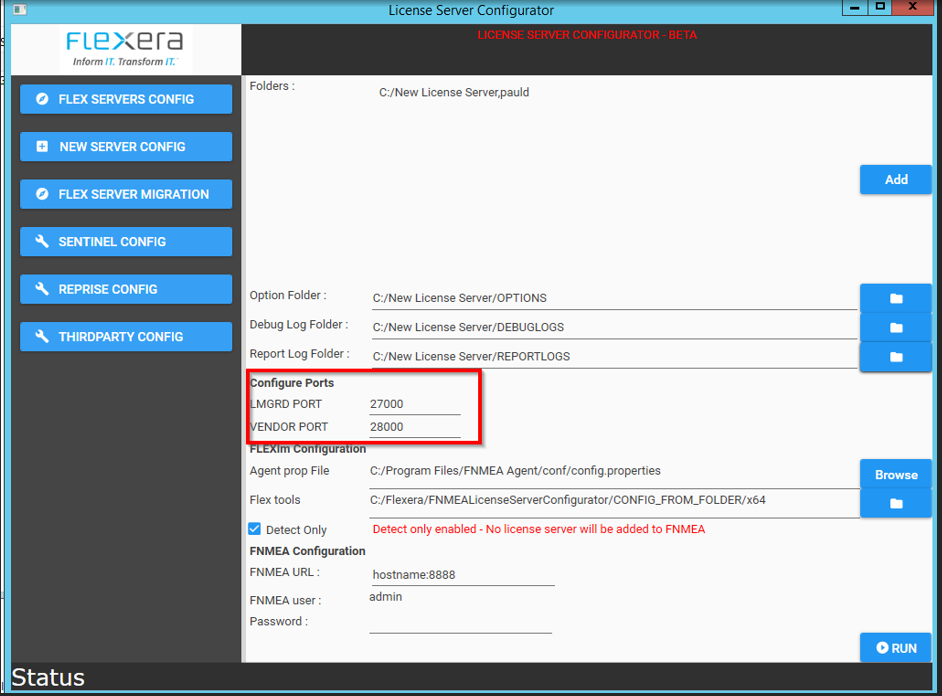Click the Option Folder path field
Image resolution: width=942 pixels, height=696 pixels.
(614, 298)
